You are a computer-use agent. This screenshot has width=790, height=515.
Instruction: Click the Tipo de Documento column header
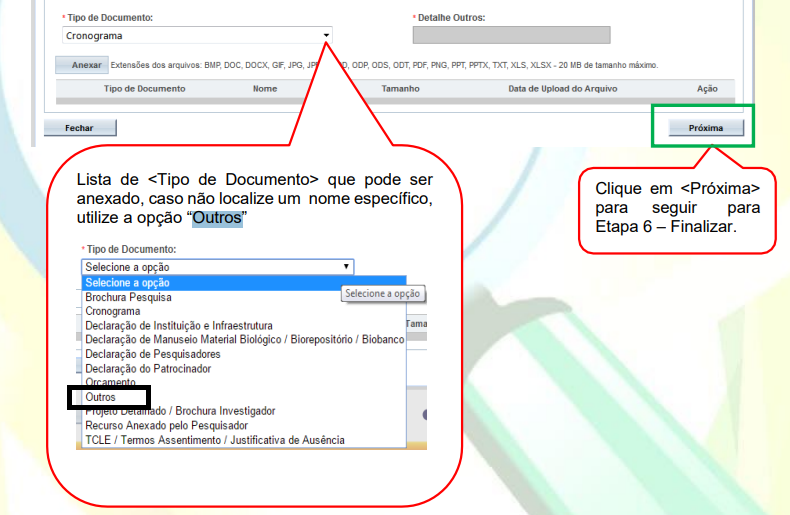click(x=144, y=89)
